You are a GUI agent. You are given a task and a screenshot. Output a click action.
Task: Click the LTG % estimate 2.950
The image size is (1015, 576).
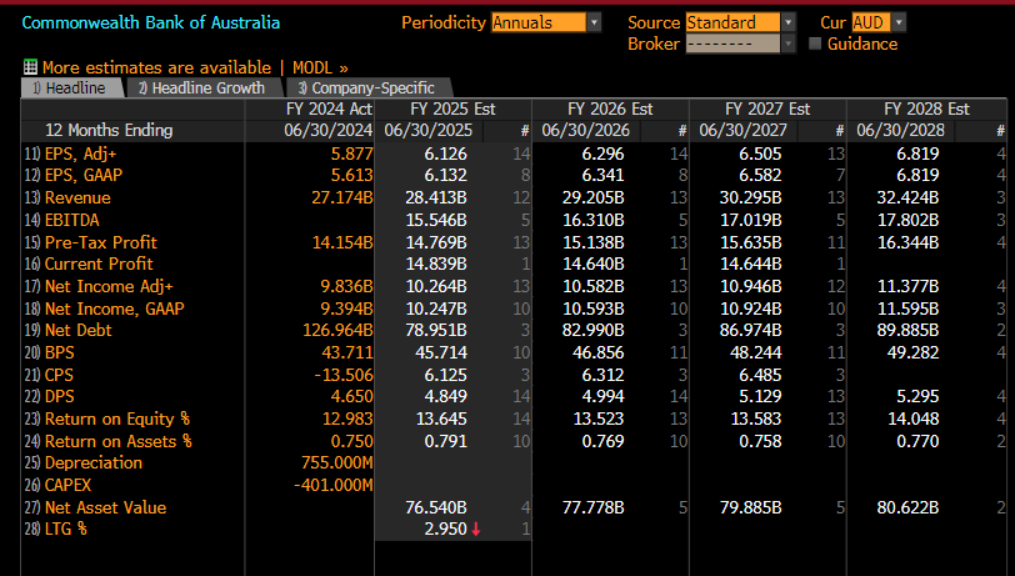[446, 529]
